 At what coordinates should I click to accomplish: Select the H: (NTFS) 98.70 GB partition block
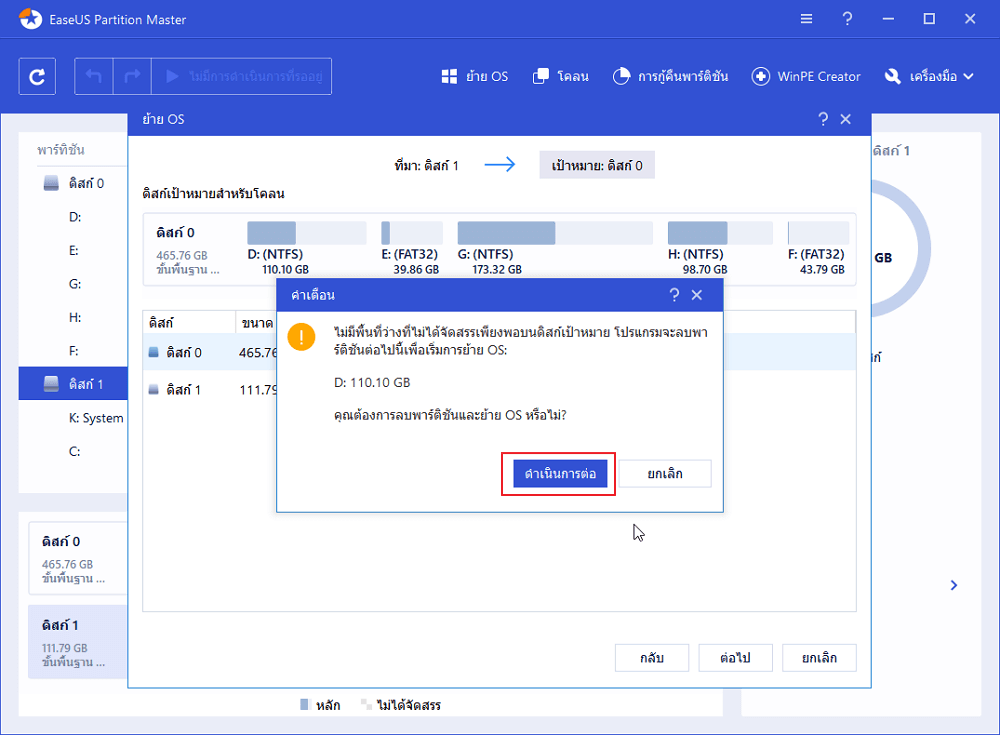[720, 248]
